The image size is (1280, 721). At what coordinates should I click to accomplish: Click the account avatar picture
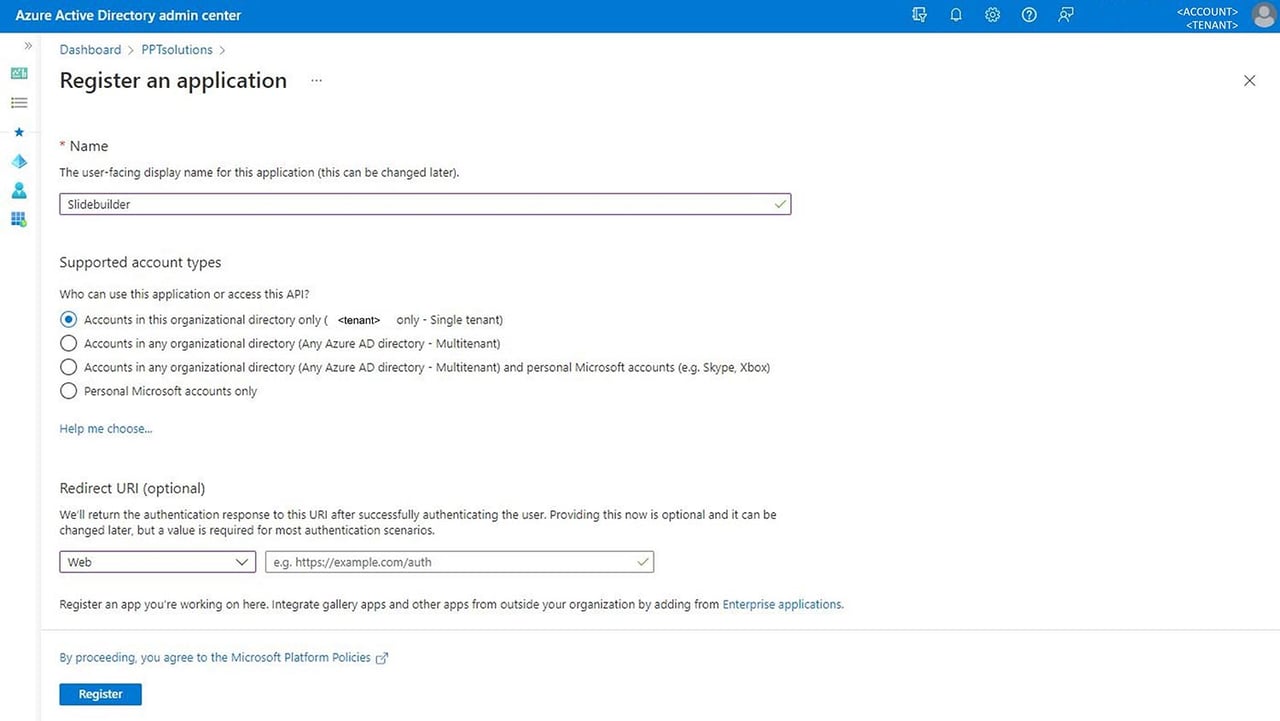pyautogui.click(x=1264, y=16)
